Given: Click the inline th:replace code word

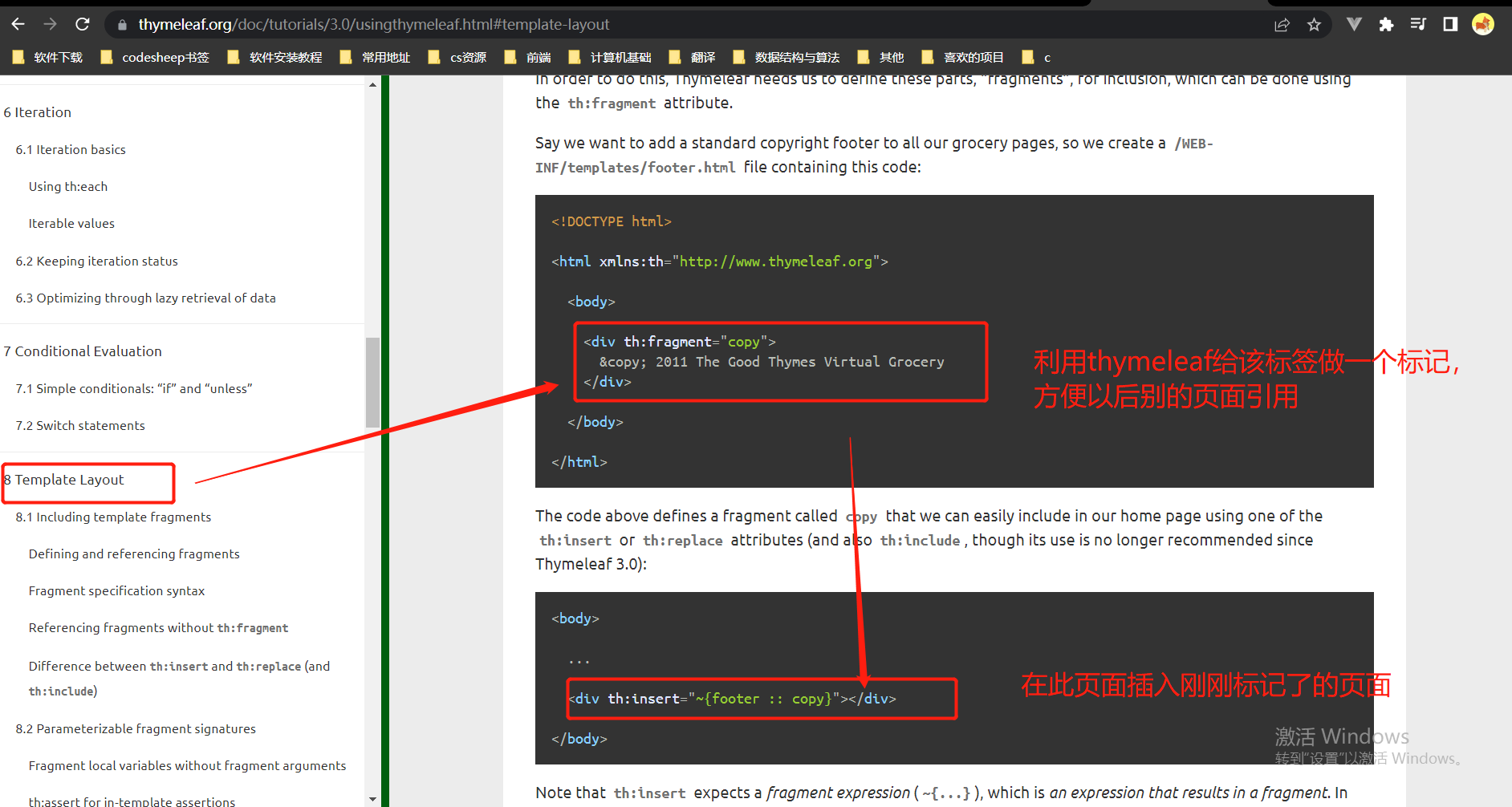Looking at the screenshot, I should click(683, 541).
